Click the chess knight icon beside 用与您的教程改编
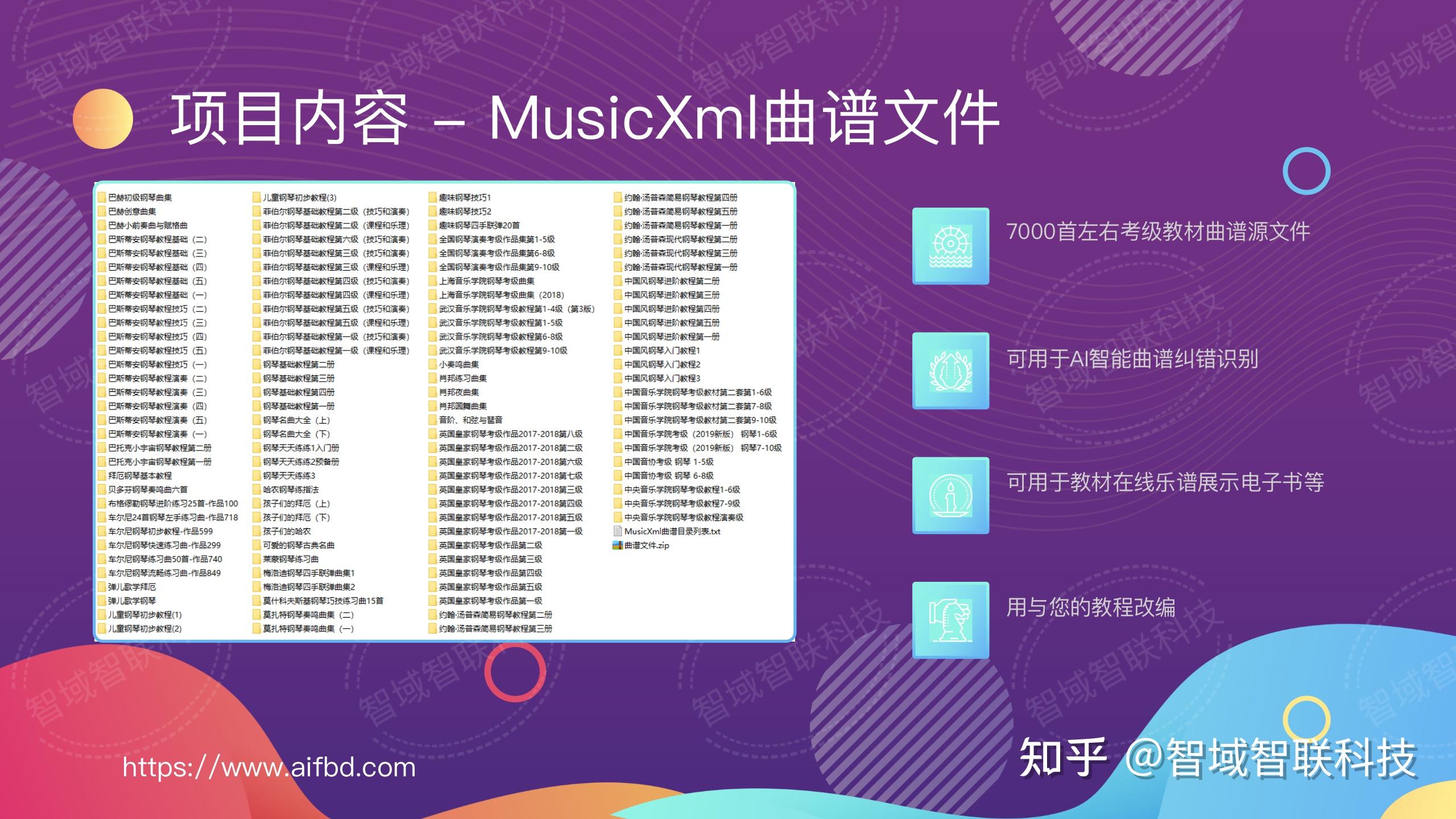 950,620
